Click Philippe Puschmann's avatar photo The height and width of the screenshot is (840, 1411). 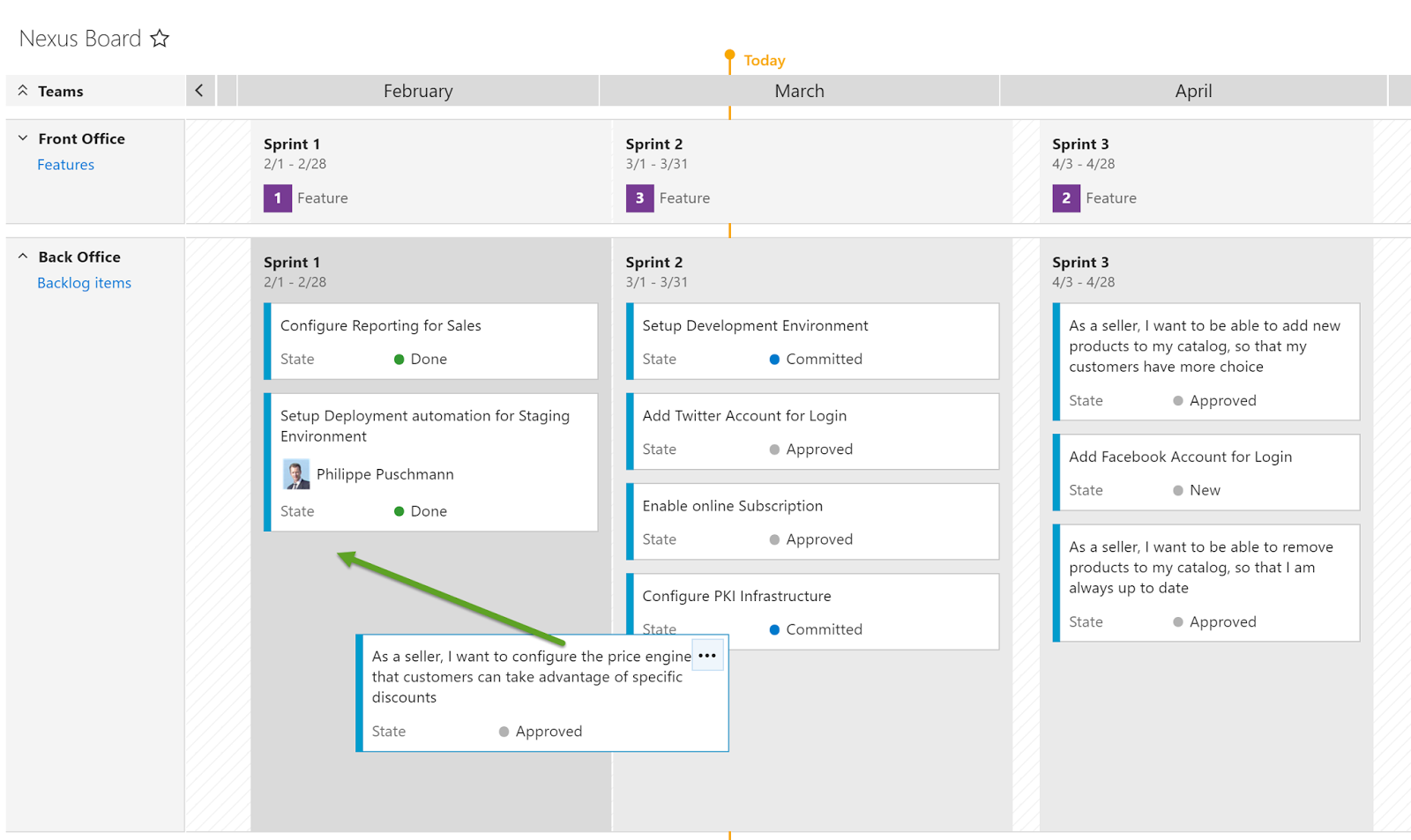point(296,473)
